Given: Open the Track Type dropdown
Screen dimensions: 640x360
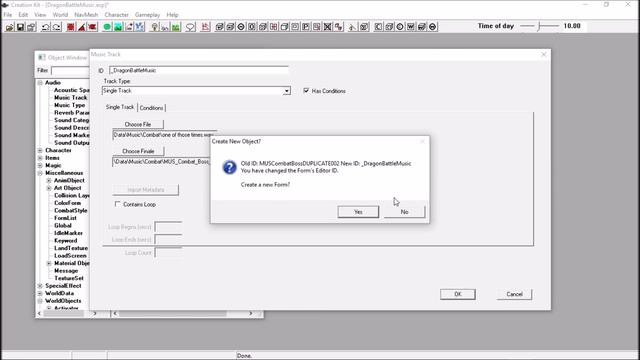Looking at the screenshot, I should pyautogui.click(x=287, y=91).
